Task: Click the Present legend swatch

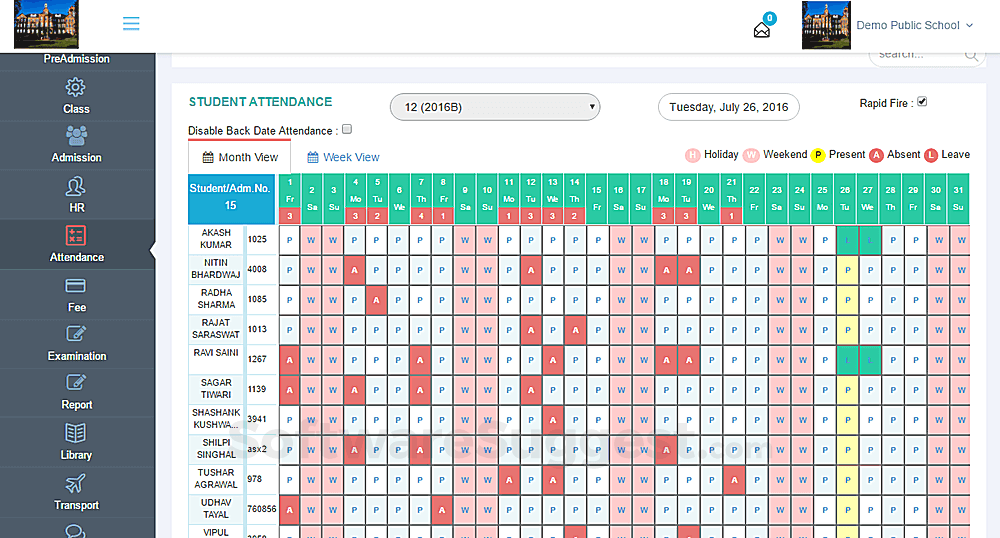Action: click(818, 155)
